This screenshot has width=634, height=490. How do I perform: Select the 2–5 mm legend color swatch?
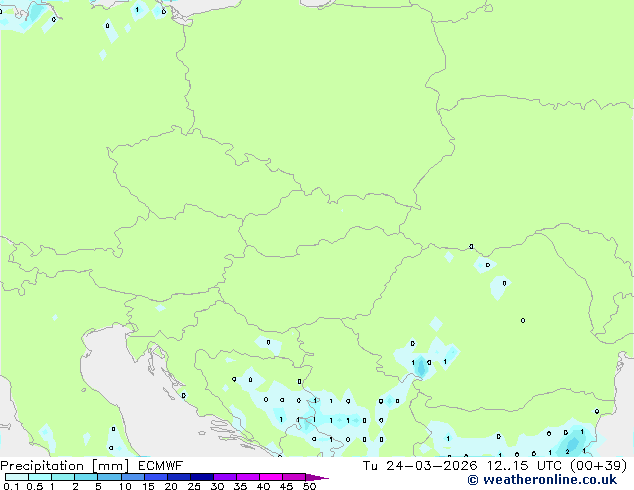(x=86, y=477)
